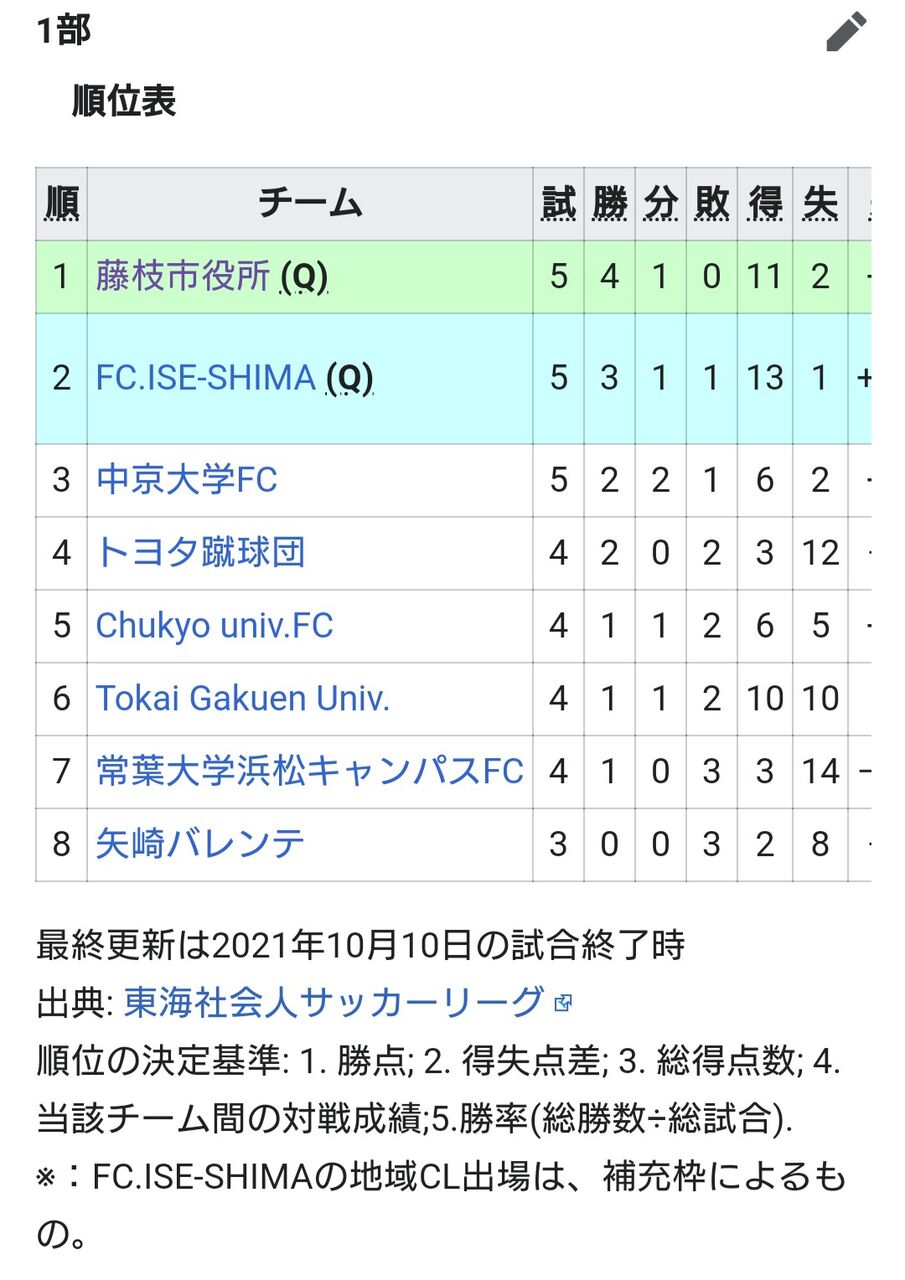The width and height of the screenshot is (905, 1280).
Task: Open the 常葉大学浜松キャンパスFC link
Action: [310, 771]
